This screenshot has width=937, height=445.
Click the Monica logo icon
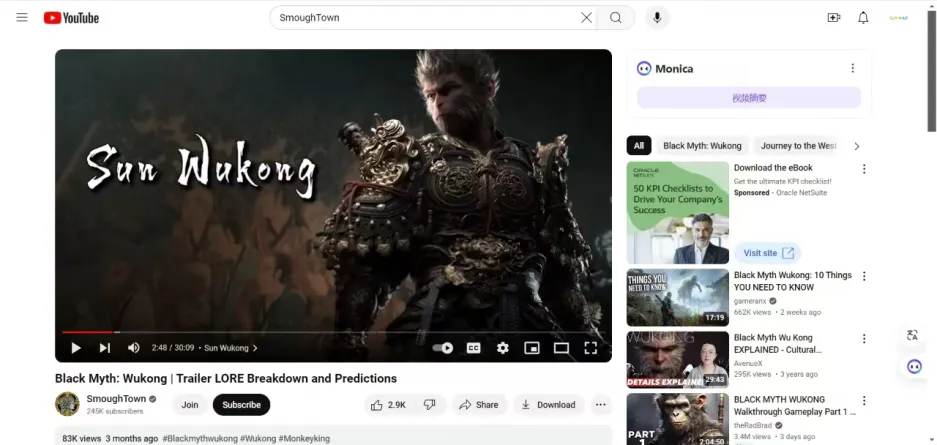pyautogui.click(x=644, y=68)
